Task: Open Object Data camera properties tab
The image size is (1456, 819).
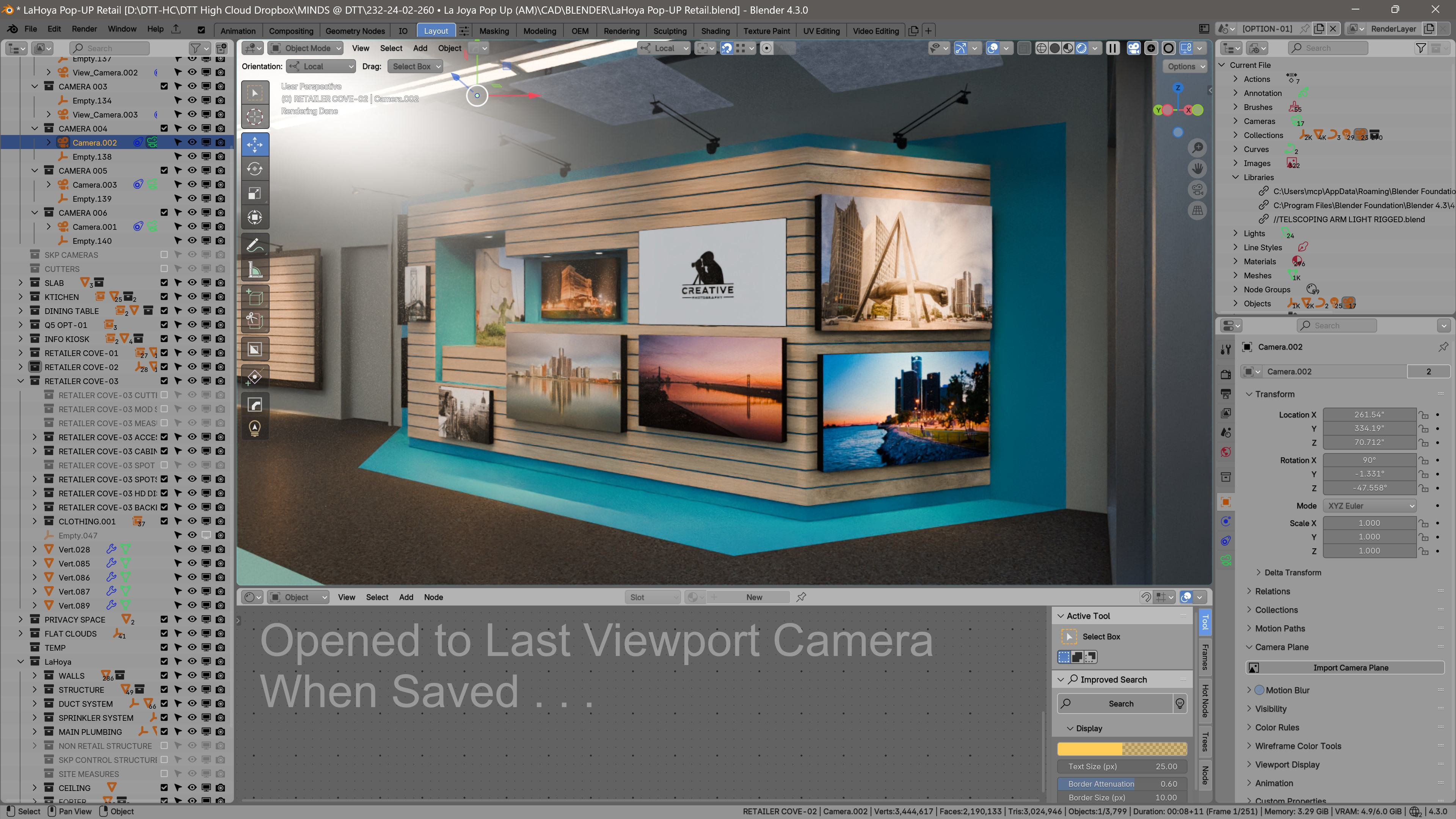Action: click(1225, 560)
